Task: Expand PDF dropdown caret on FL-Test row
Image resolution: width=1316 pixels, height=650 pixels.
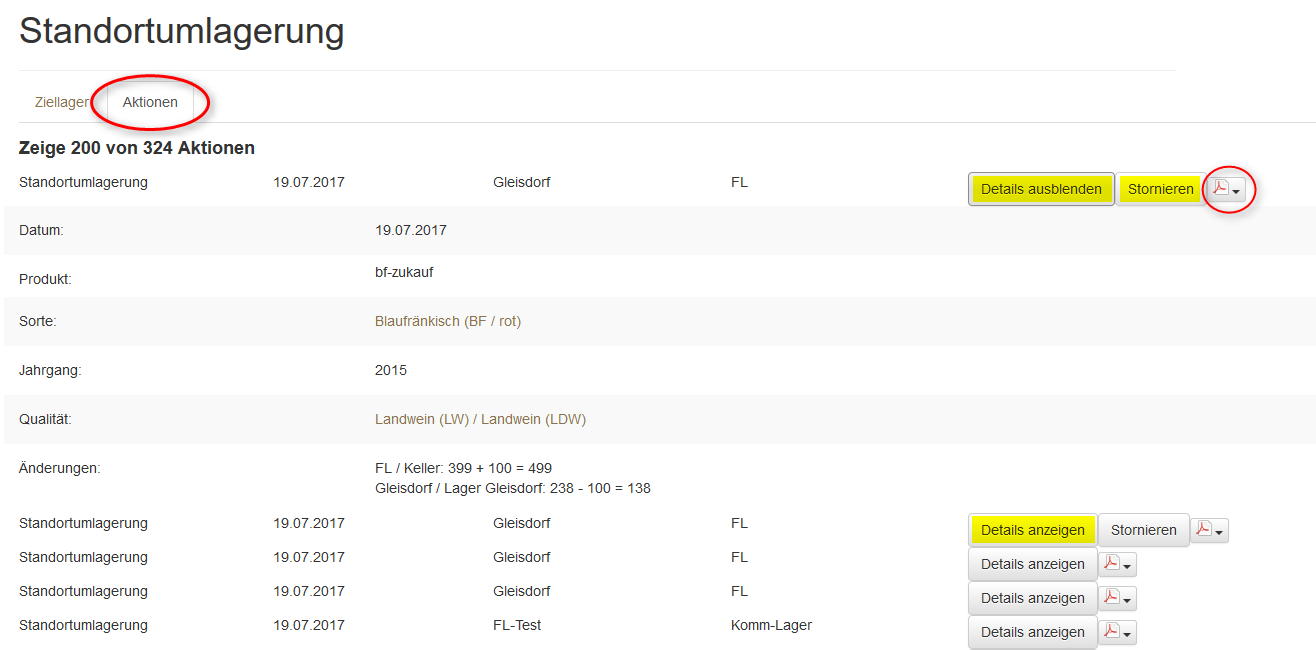Action: click(1128, 634)
